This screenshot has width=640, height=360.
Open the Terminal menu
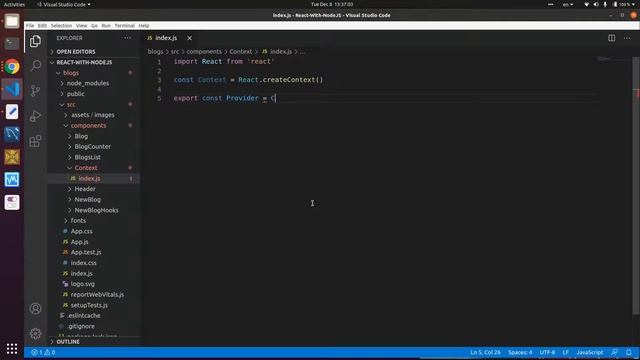(x=124, y=25)
